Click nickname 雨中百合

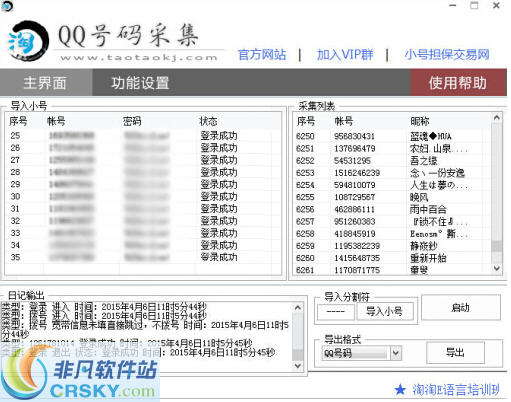tap(428, 209)
